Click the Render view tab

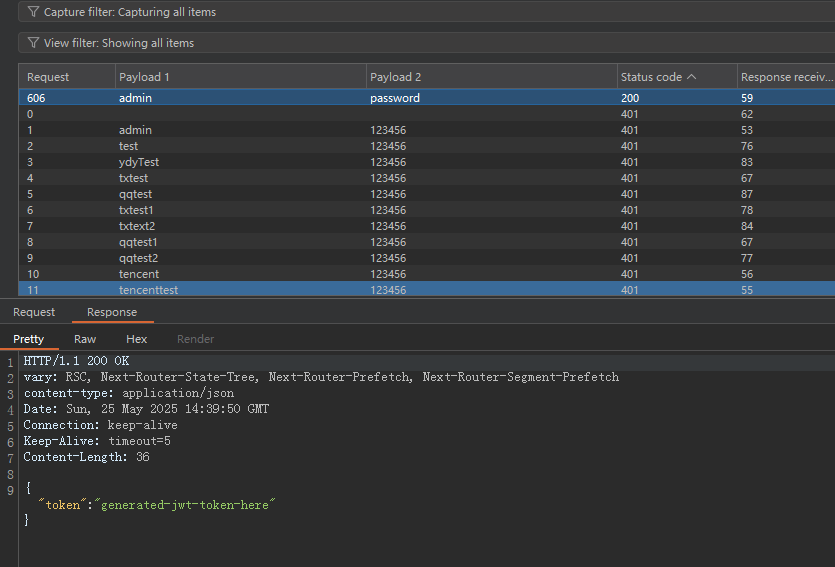[195, 339]
